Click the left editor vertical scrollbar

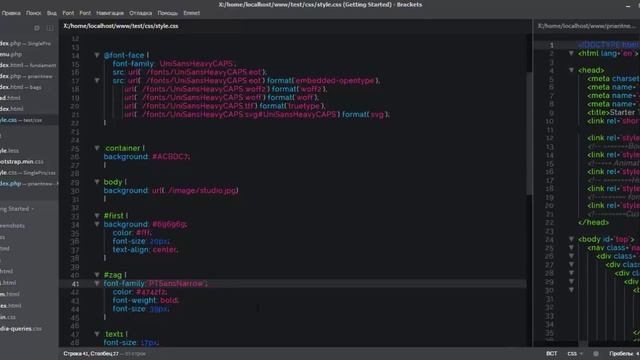point(529,134)
